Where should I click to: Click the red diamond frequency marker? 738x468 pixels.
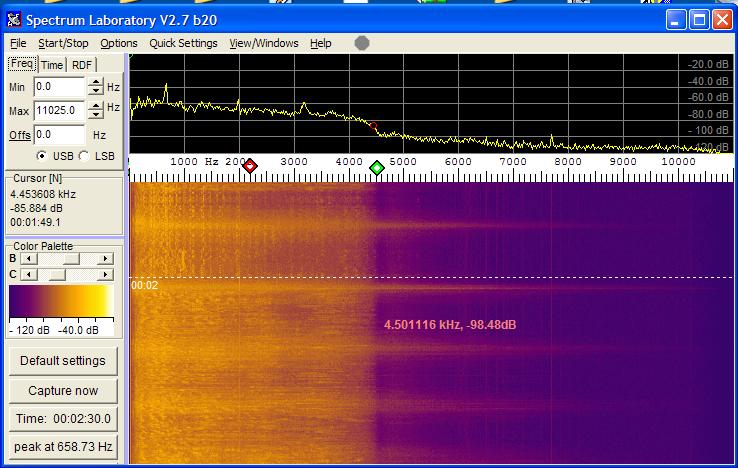250,166
